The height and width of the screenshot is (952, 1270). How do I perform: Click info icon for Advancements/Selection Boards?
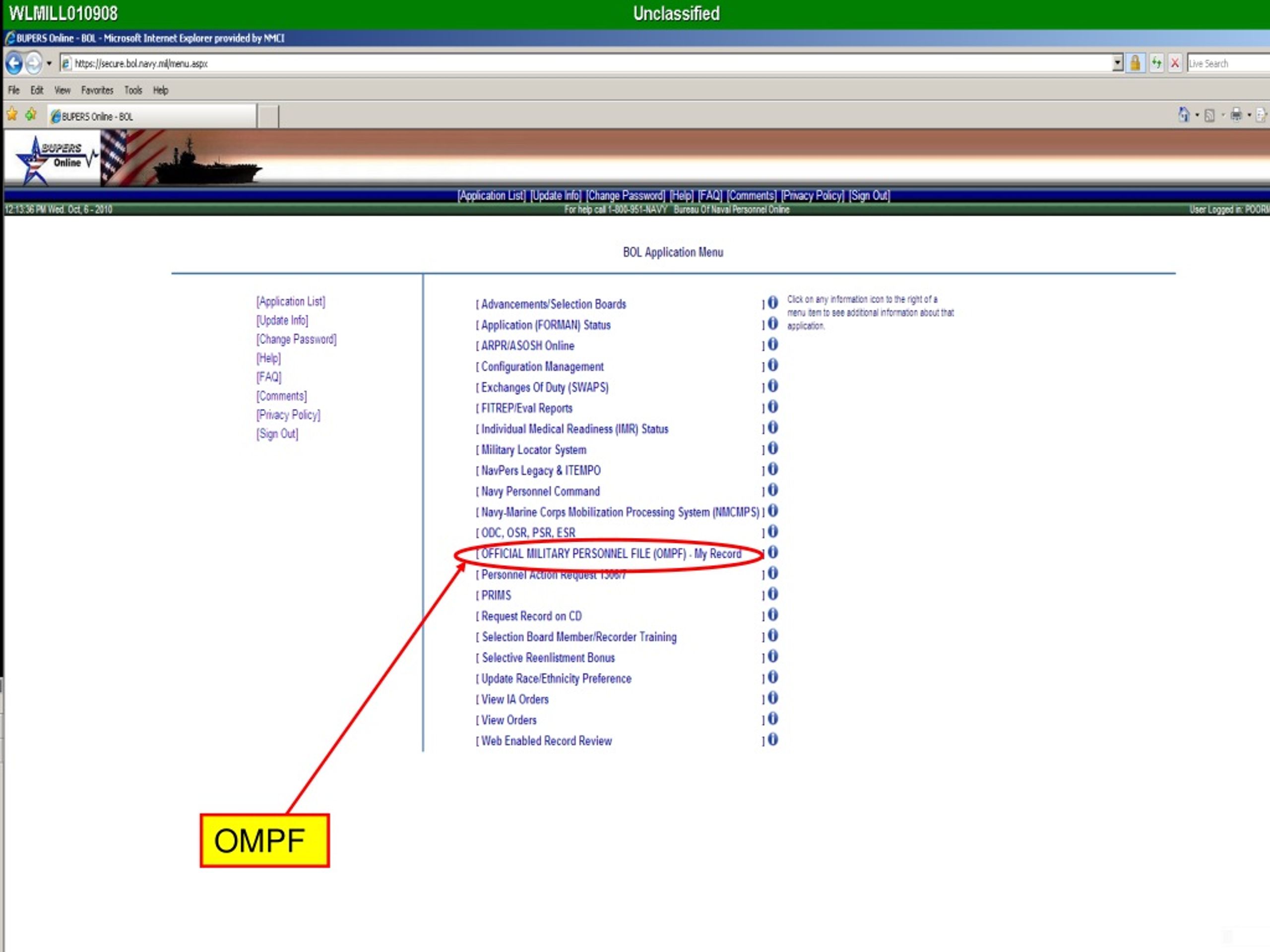[x=773, y=302]
